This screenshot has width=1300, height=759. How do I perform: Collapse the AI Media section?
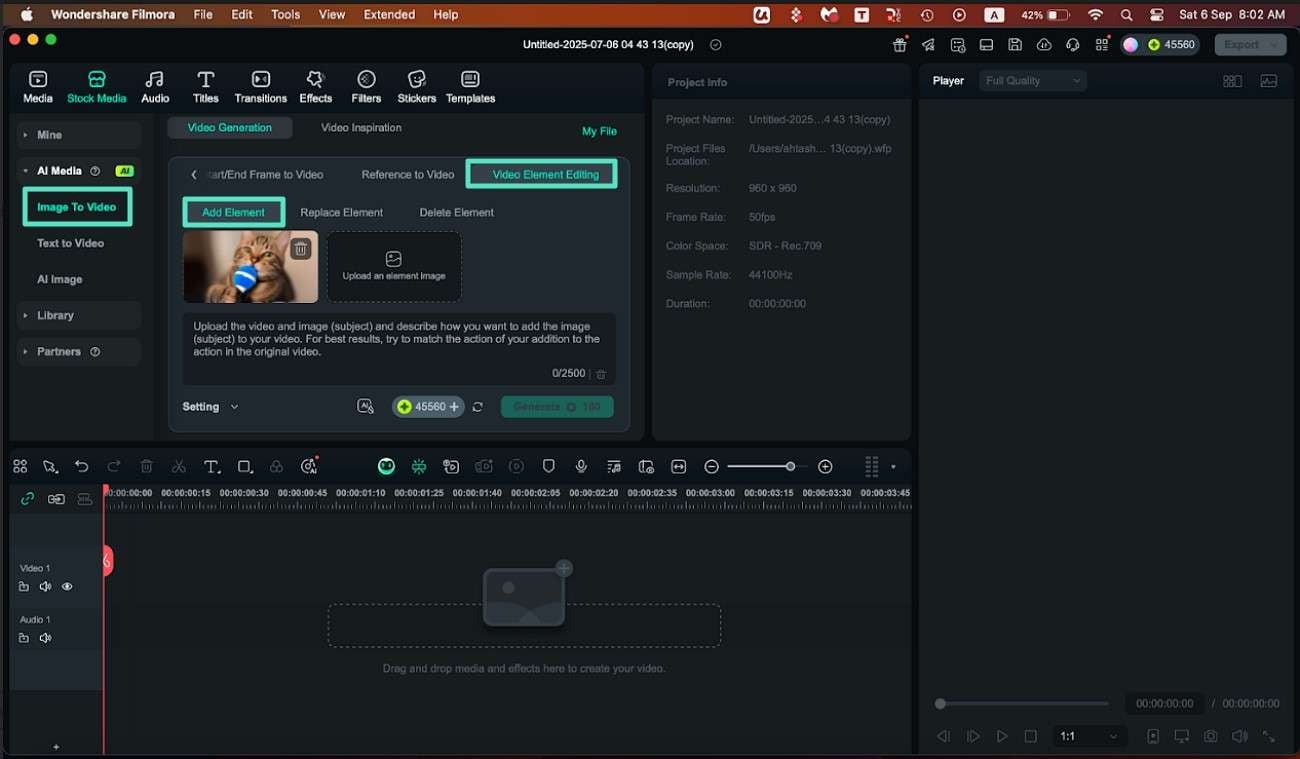coord(80,171)
